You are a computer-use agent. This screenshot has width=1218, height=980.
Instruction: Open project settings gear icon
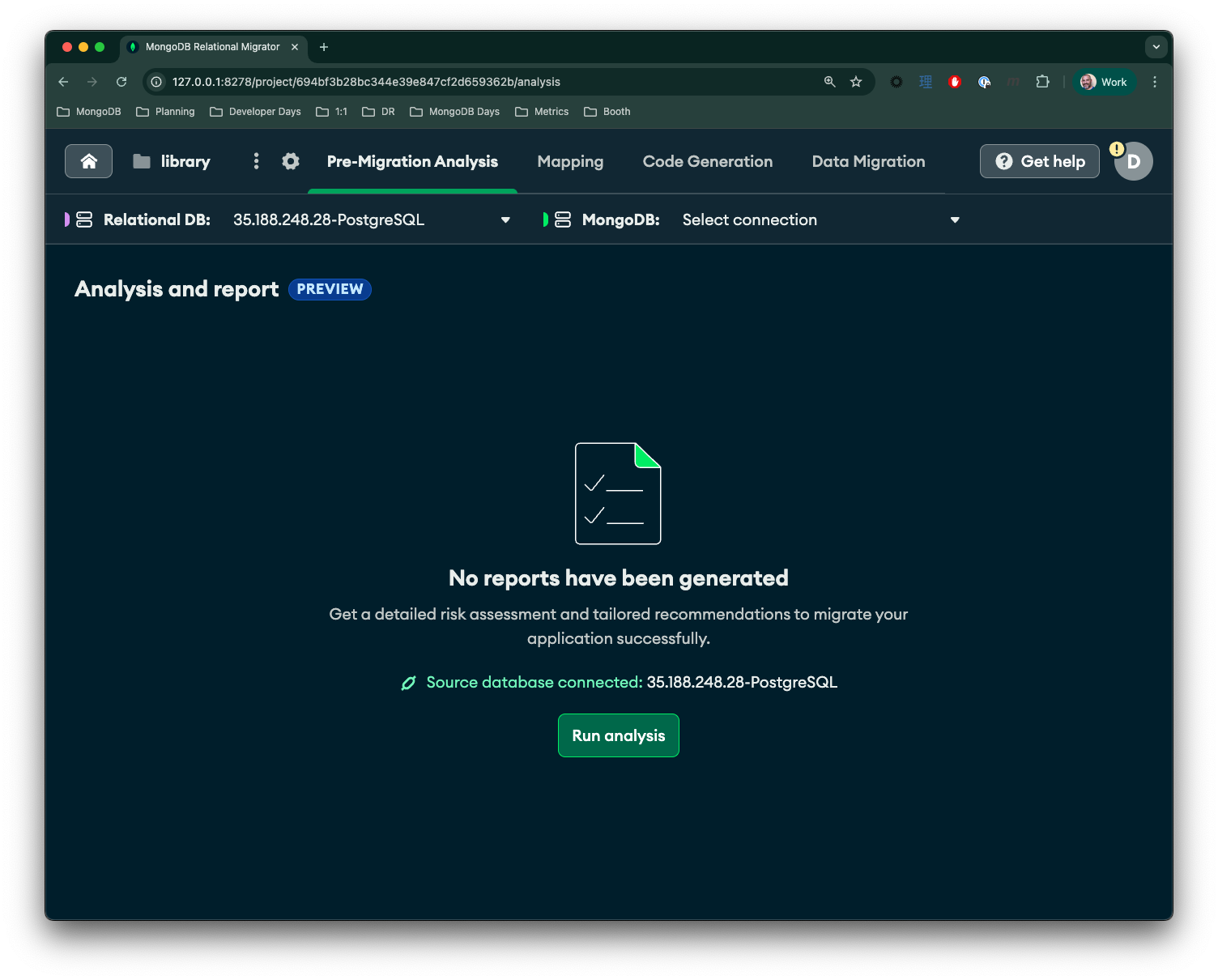pos(291,161)
